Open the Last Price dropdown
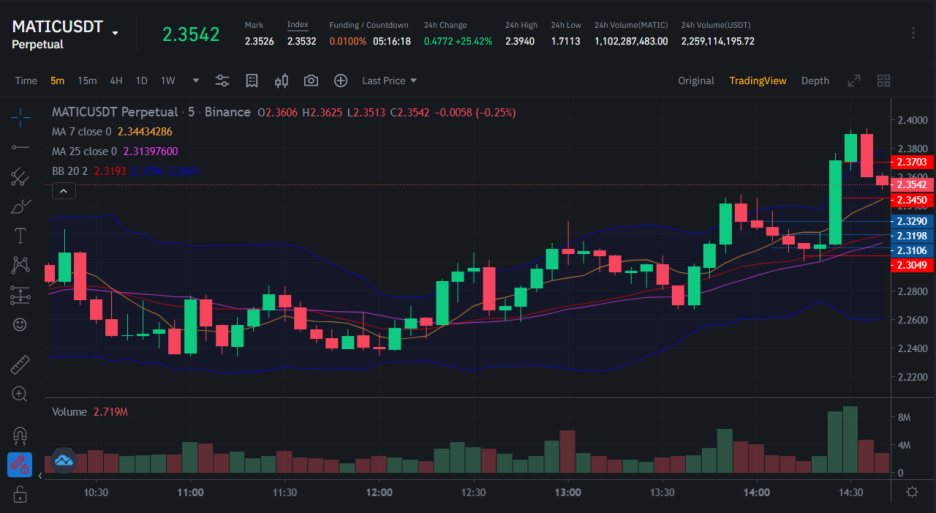This screenshot has width=936, height=513. pos(389,81)
